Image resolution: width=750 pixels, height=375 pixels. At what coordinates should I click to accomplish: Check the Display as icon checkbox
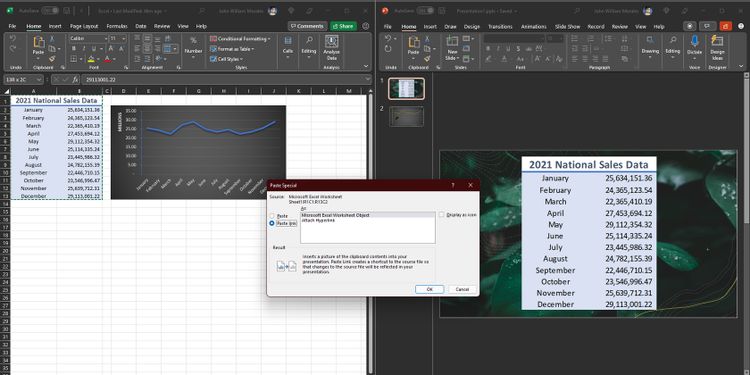pos(441,215)
